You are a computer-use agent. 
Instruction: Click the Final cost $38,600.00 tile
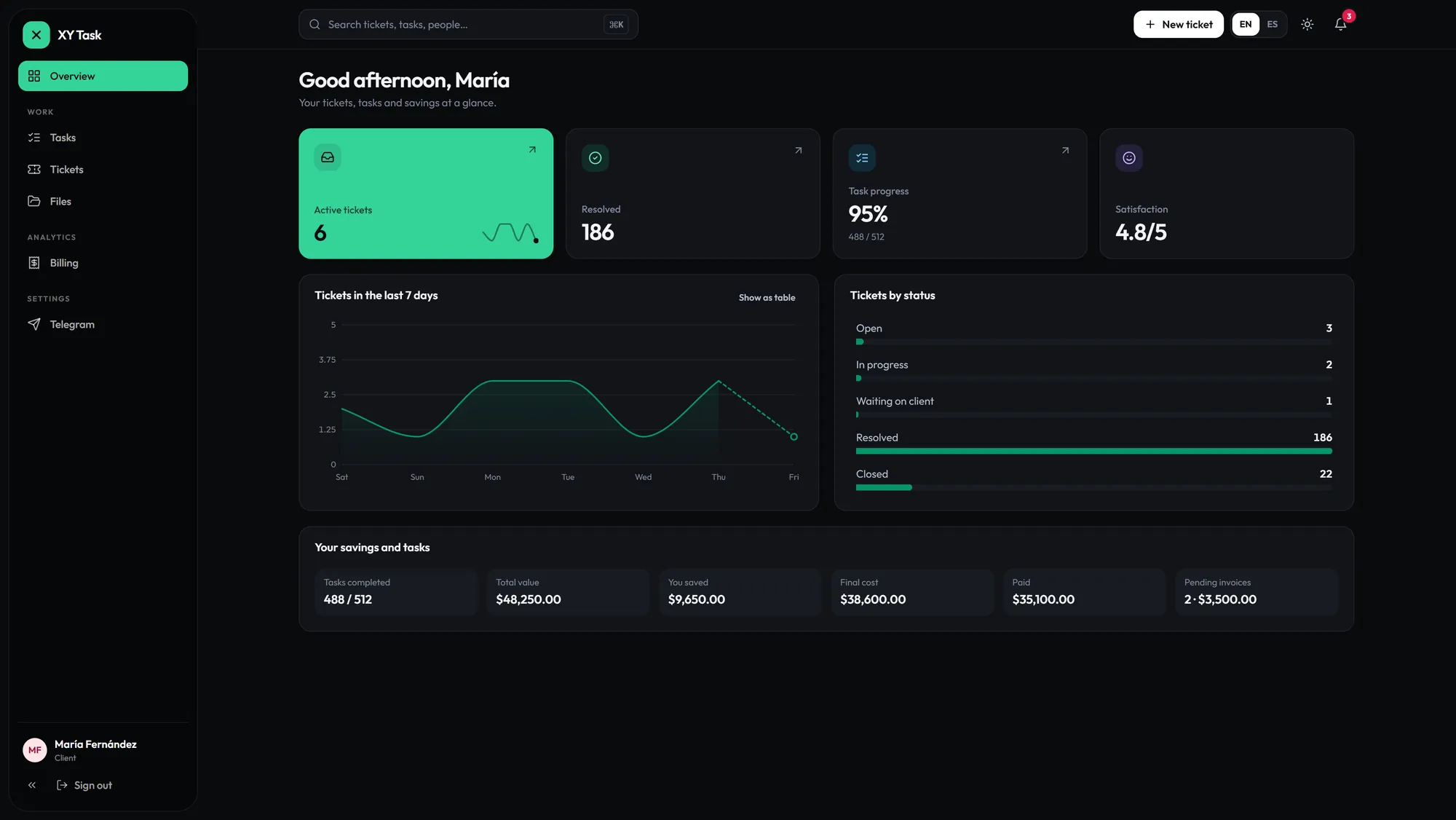tap(912, 592)
